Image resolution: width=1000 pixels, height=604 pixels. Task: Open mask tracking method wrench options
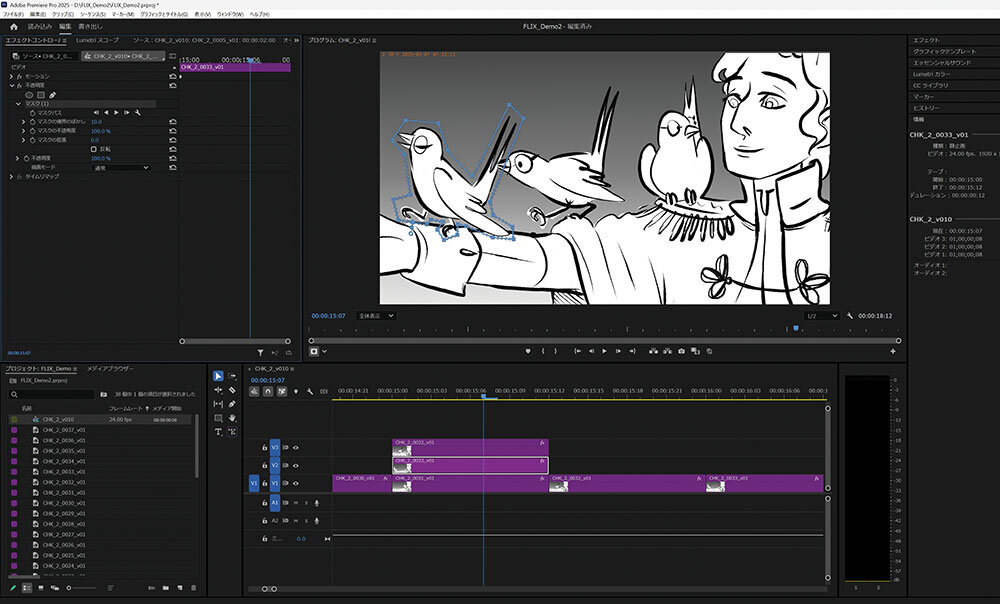click(137, 112)
